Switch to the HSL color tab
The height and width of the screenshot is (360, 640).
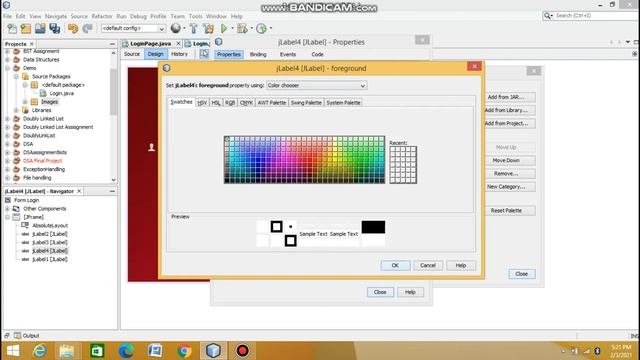point(216,103)
